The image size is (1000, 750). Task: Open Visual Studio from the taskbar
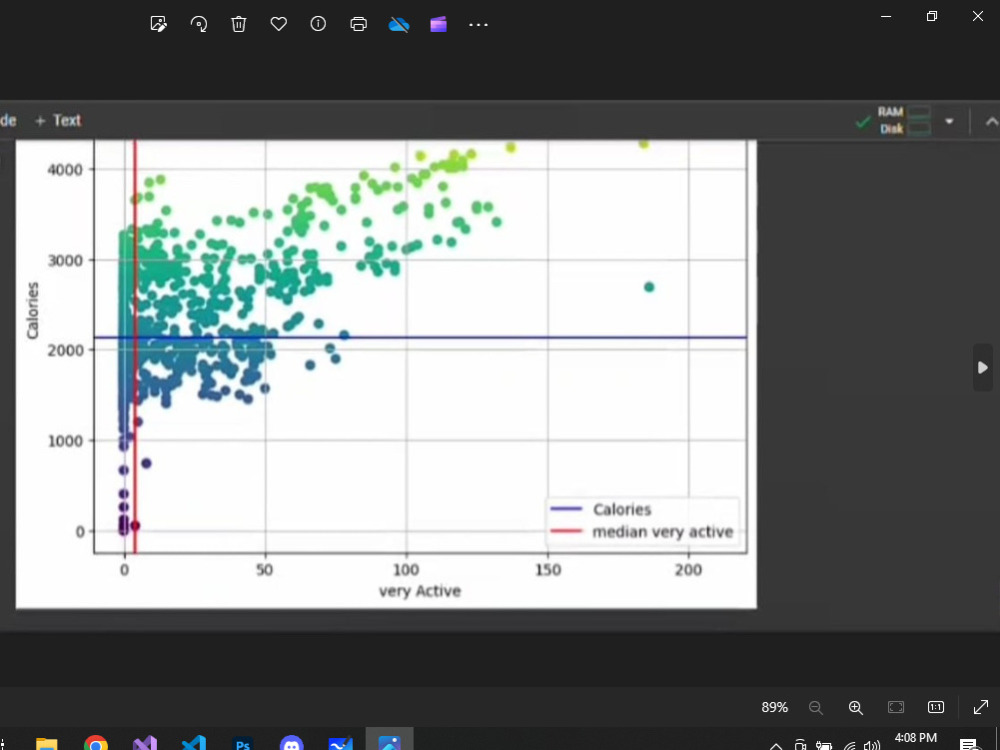pyautogui.click(x=145, y=742)
